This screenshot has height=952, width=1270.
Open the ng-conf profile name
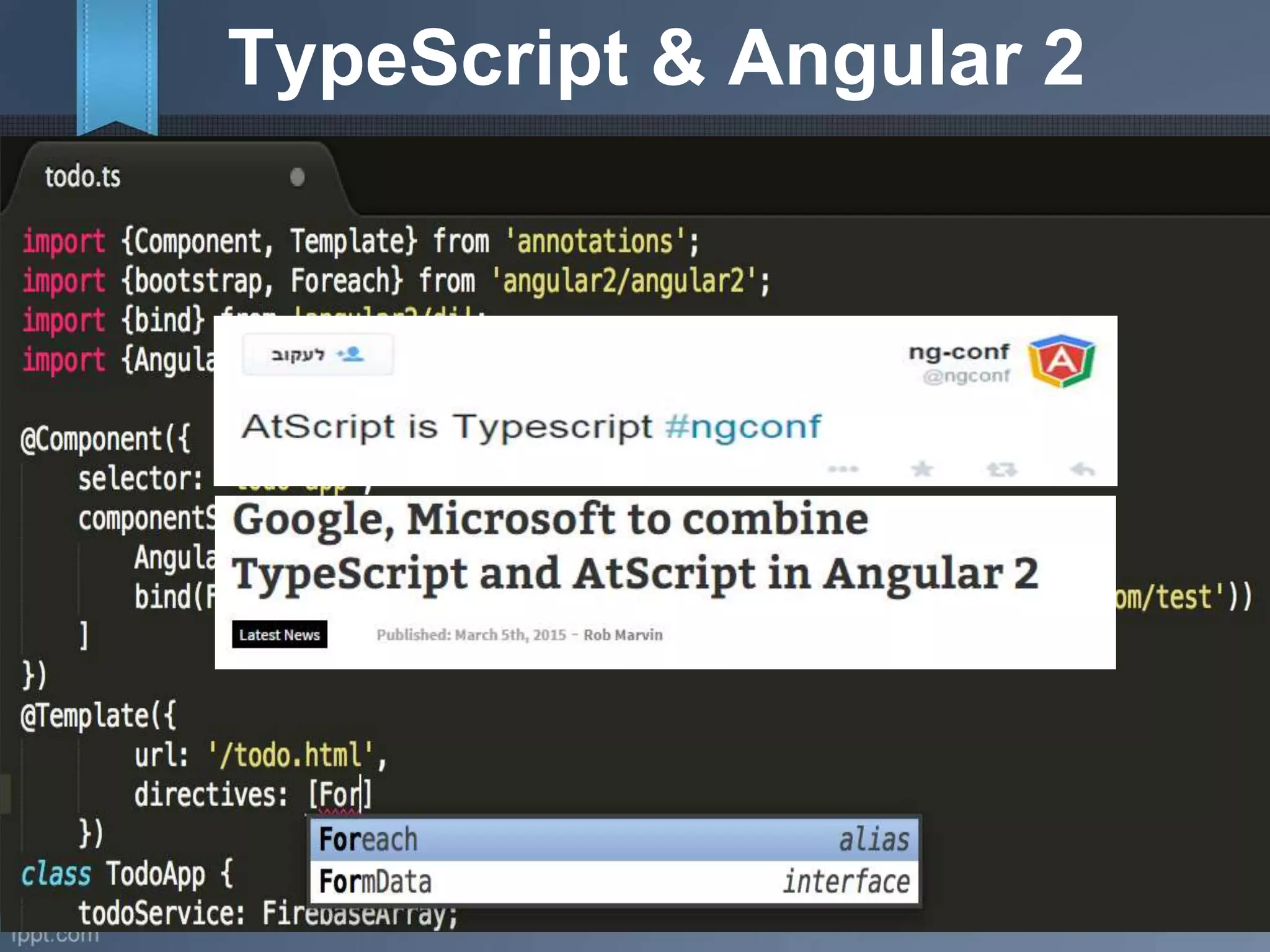click(959, 351)
